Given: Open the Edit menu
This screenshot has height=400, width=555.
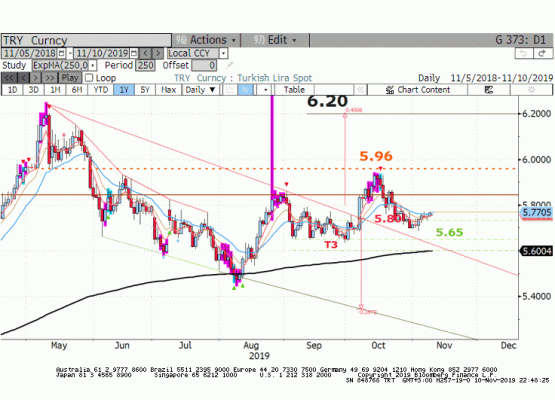Looking at the screenshot, I should coord(275,40).
